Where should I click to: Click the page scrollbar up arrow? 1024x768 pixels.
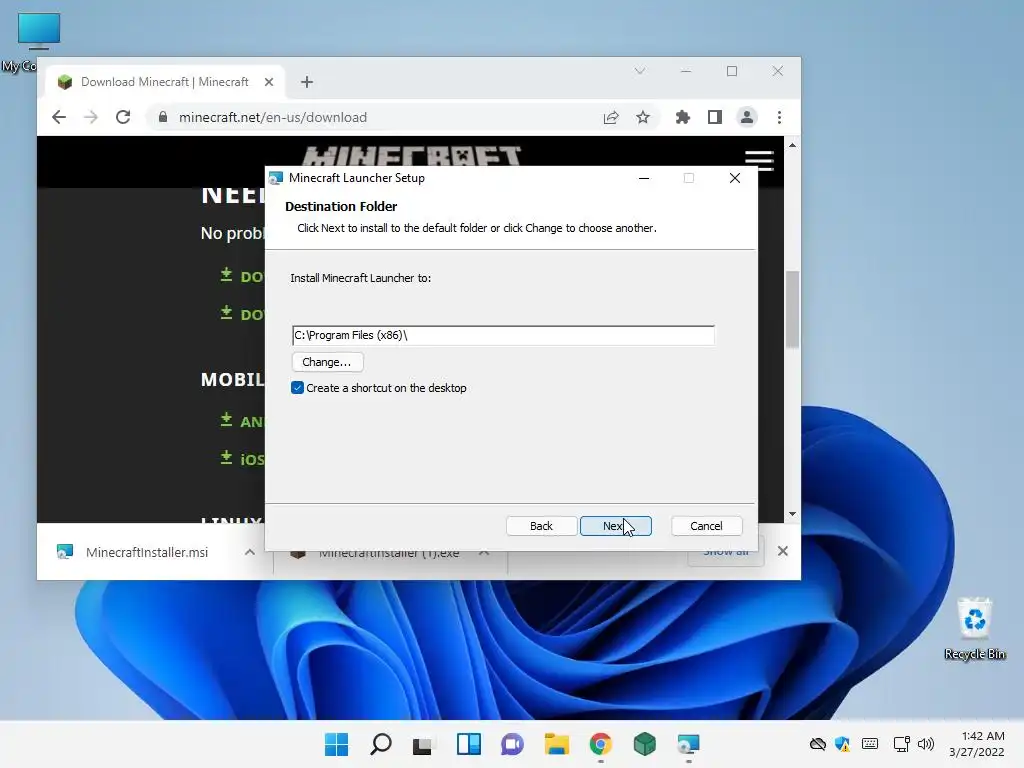(x=792, y=145)
